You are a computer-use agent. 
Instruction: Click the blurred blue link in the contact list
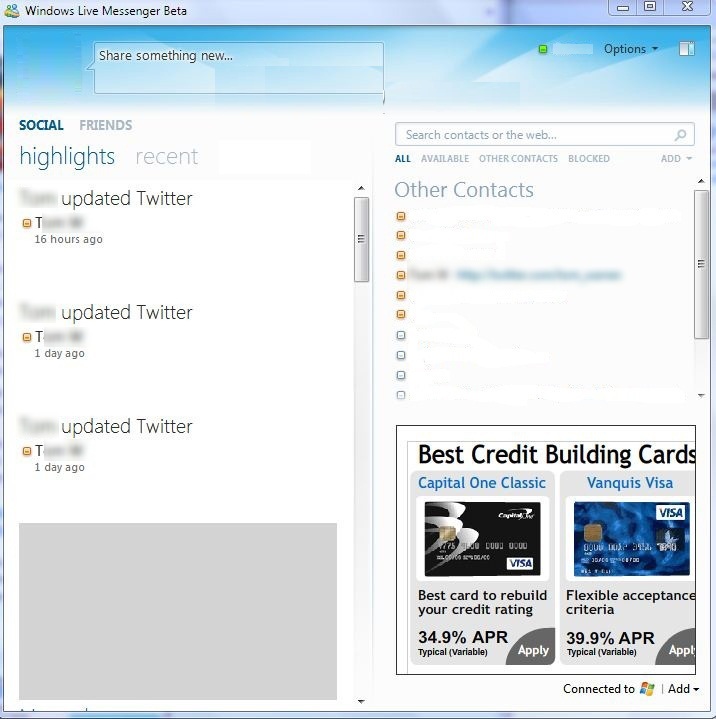pos(539,275)
